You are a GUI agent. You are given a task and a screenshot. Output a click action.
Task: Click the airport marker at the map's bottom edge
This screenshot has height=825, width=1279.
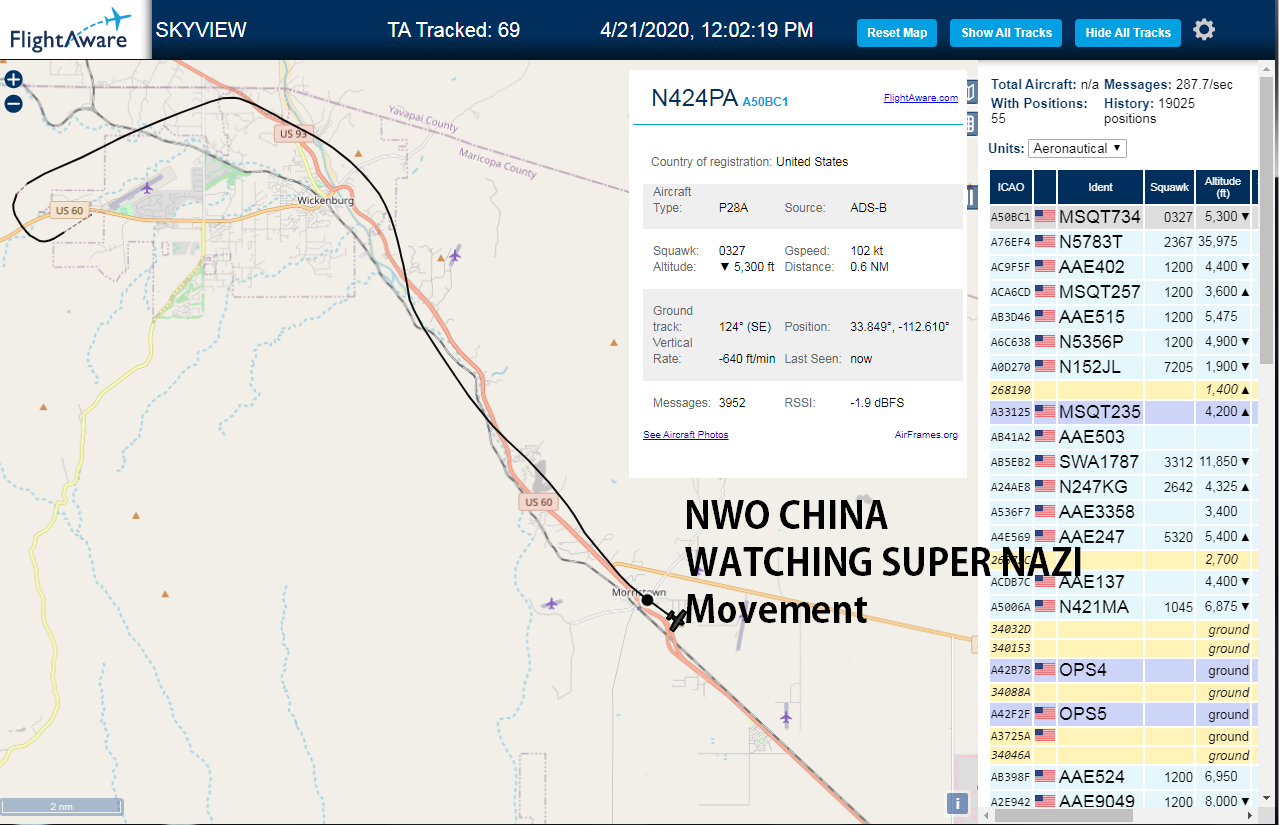coord(786,717)
